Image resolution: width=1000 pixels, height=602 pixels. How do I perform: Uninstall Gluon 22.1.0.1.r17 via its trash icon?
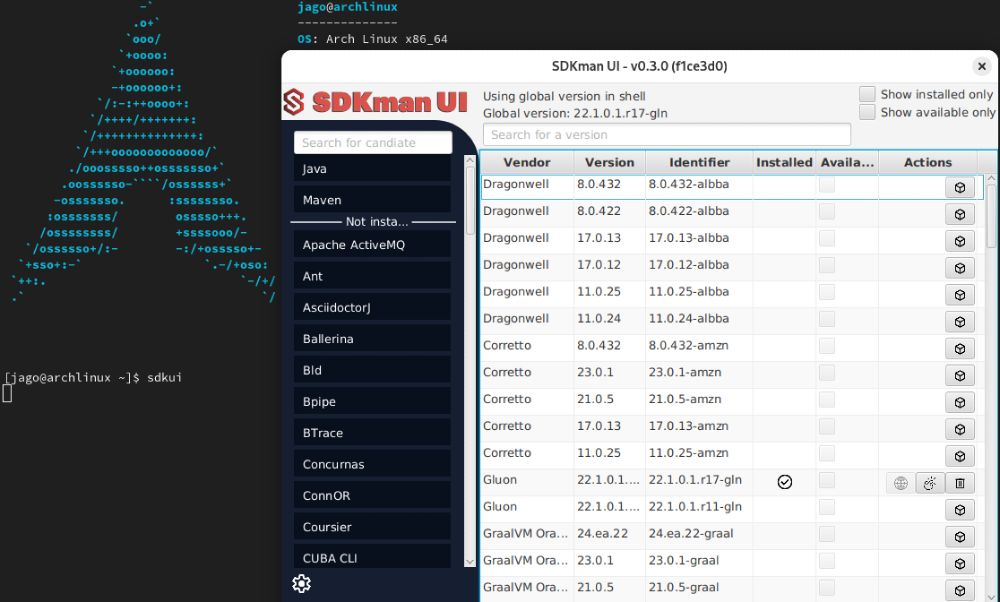[x=958, y=483]
